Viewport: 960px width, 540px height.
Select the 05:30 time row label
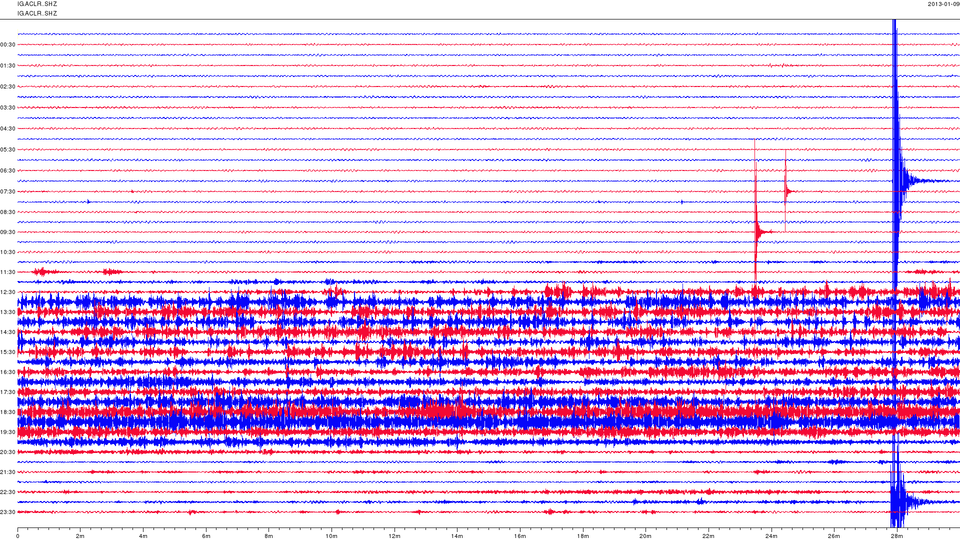tap(7, 149)
